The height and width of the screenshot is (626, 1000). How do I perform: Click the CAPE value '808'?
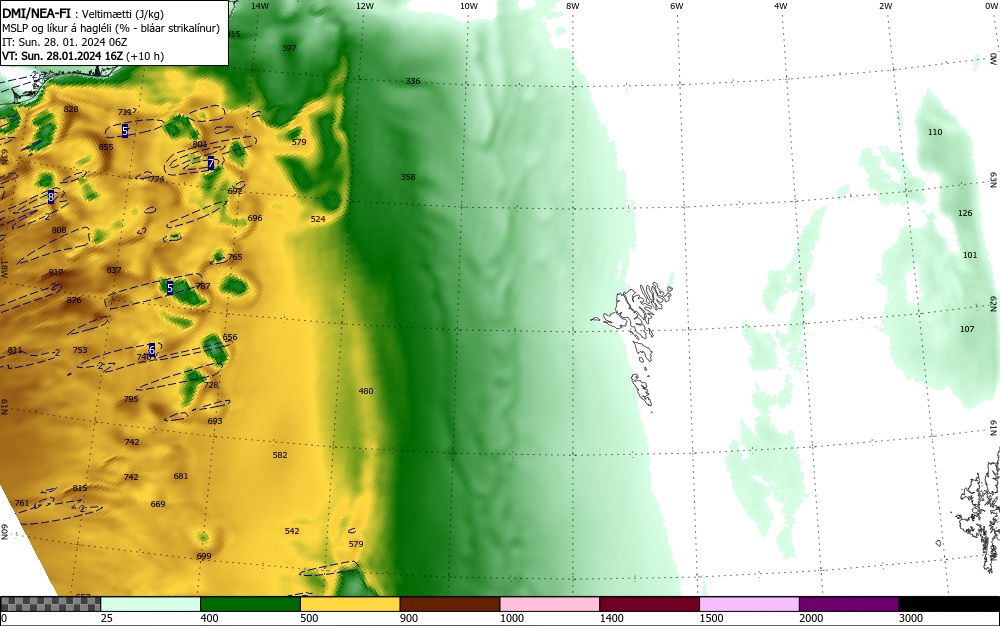tap(59, 230)
